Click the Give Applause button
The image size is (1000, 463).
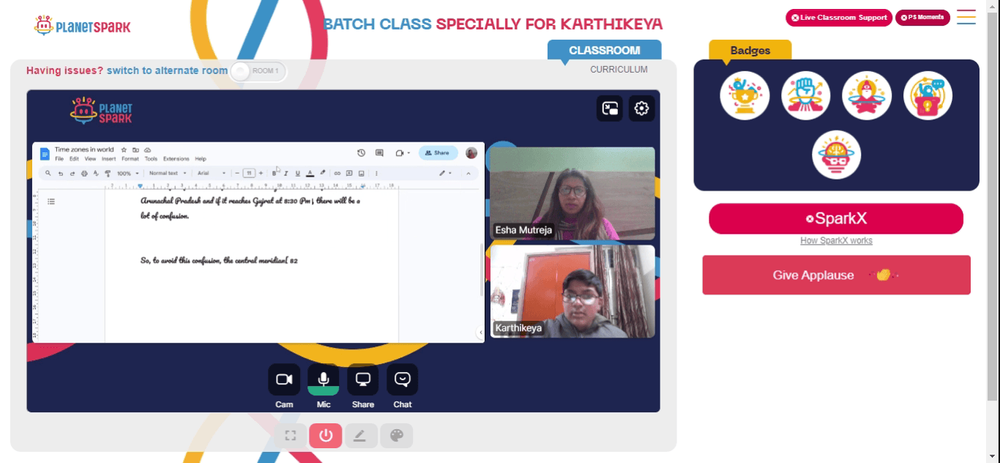click(837, 275)
